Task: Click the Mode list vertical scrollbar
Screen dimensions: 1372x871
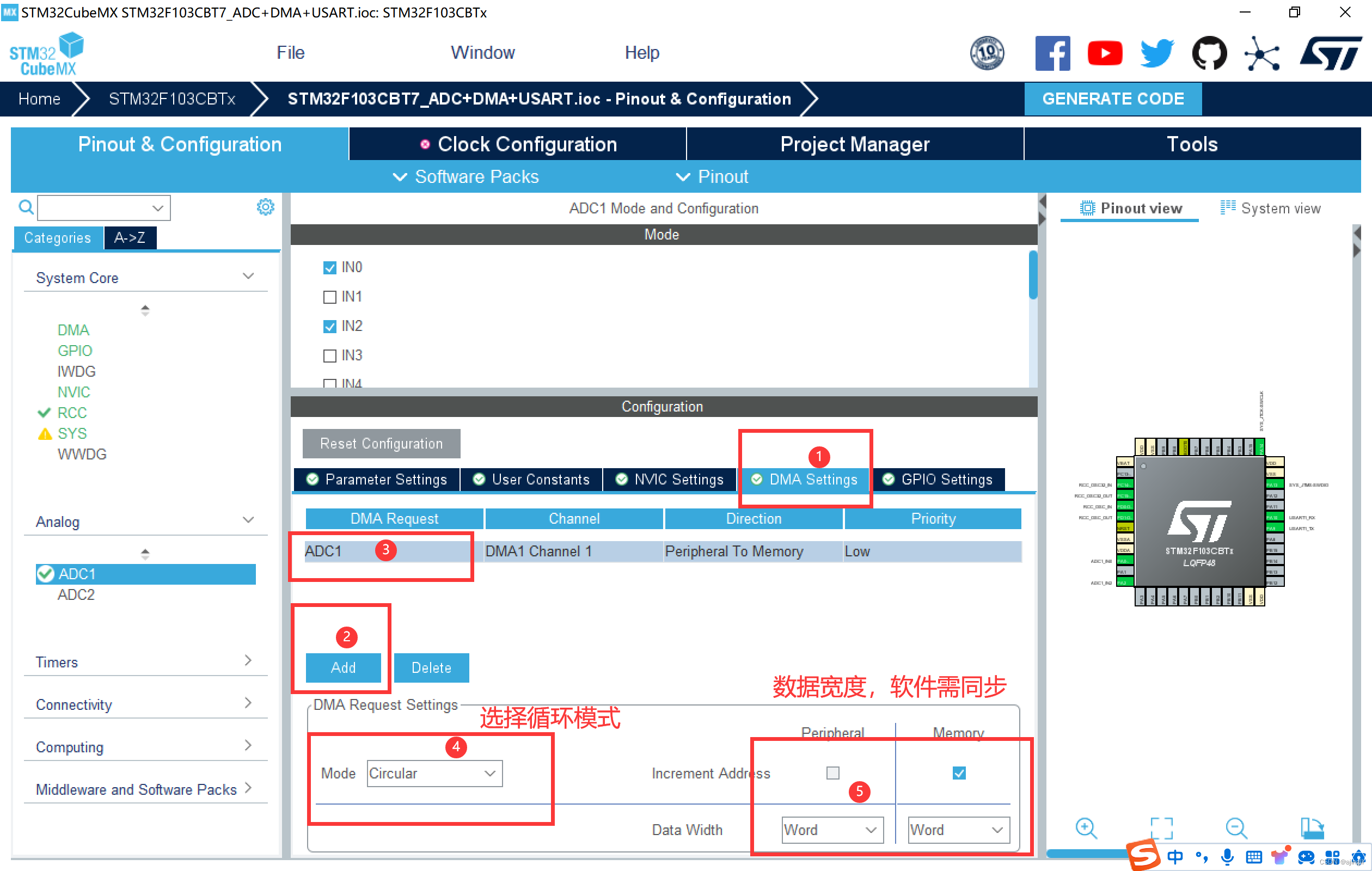Action: coord(1032,277)
